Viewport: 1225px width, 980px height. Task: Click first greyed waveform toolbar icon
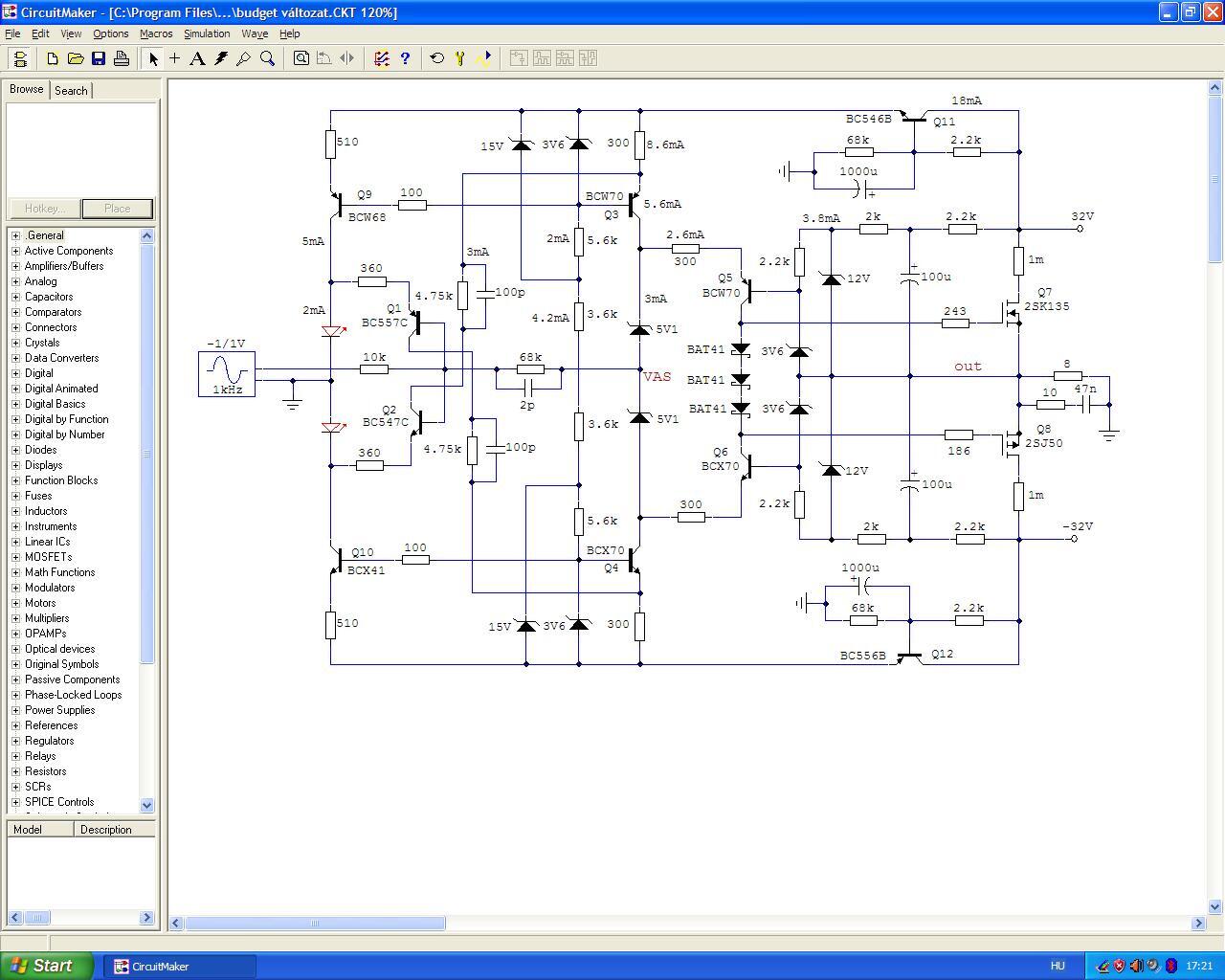[519, 58]
